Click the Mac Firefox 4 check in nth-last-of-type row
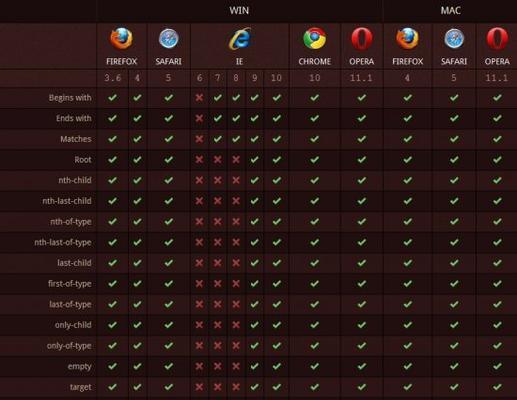Screen dimensions: 517x400 pyautogui.click(x=407, y=242)
